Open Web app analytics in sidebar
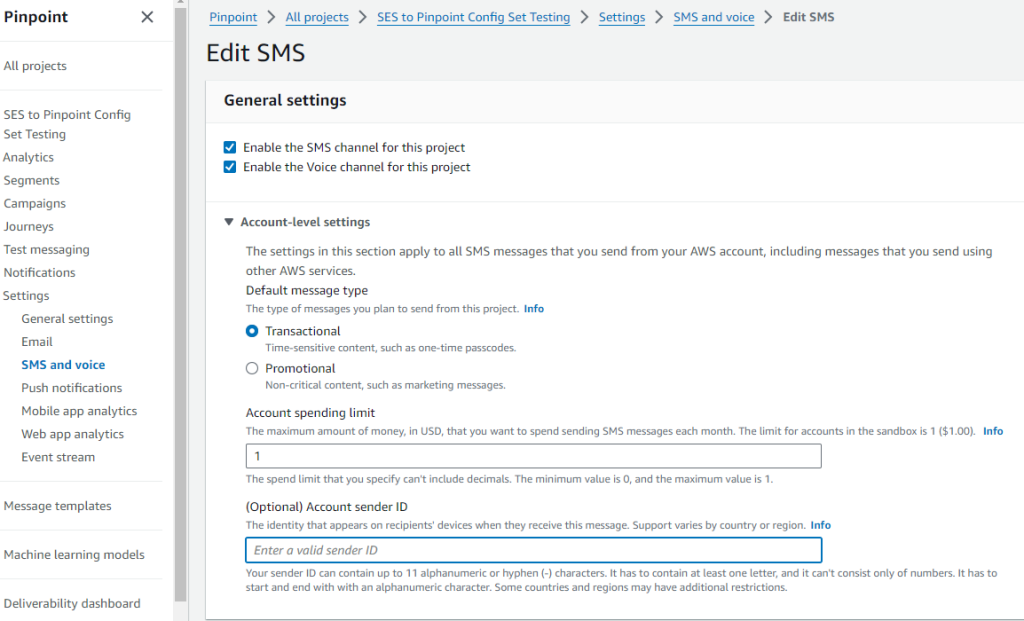The height and width of the screenshot is (621, 1024). 72,434
